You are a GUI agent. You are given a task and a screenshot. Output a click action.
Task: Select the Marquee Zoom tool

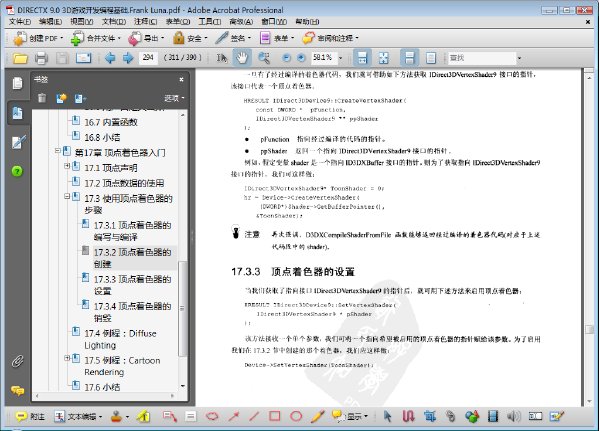264,58
